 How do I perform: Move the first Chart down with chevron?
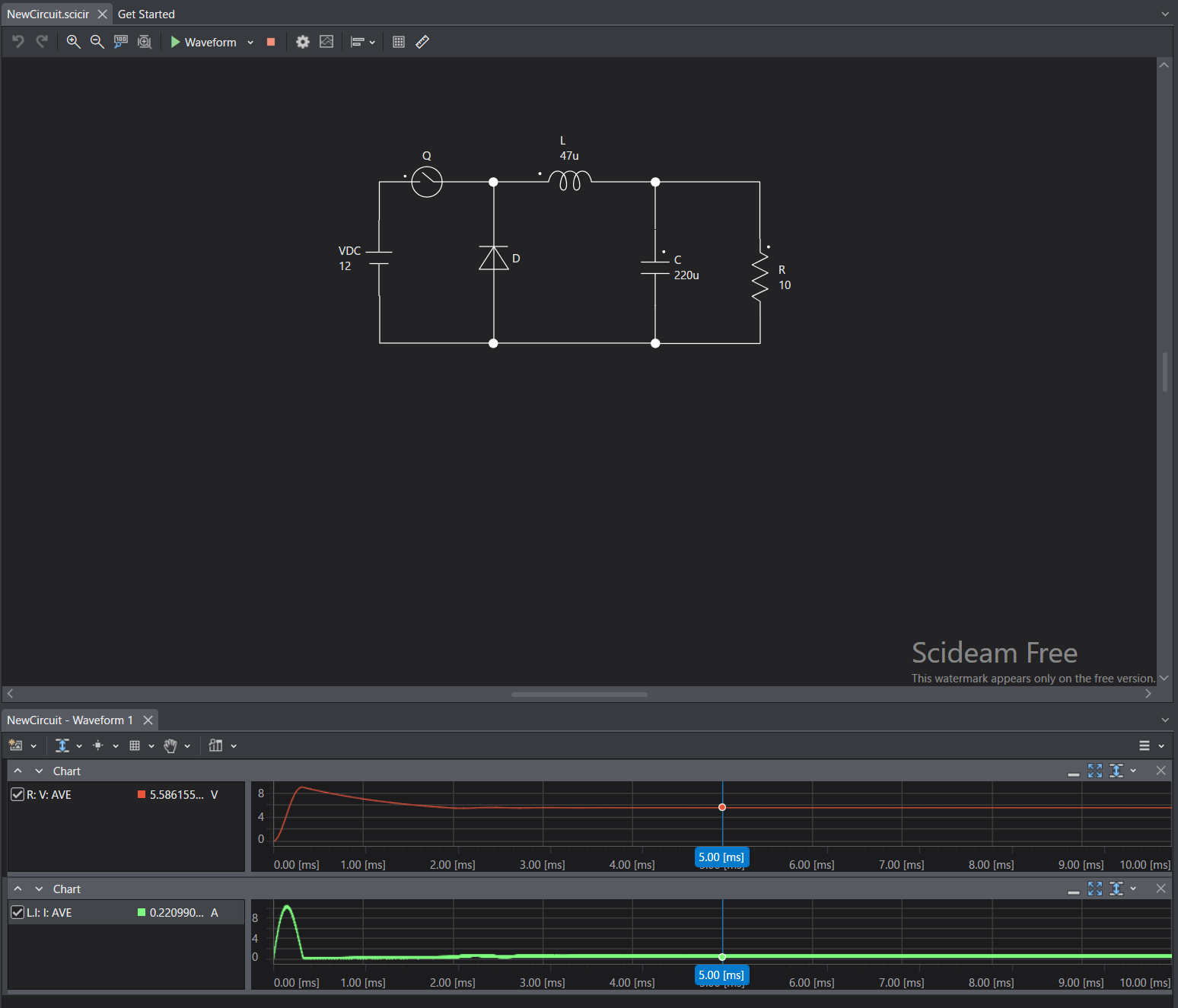tap(40, 771)
